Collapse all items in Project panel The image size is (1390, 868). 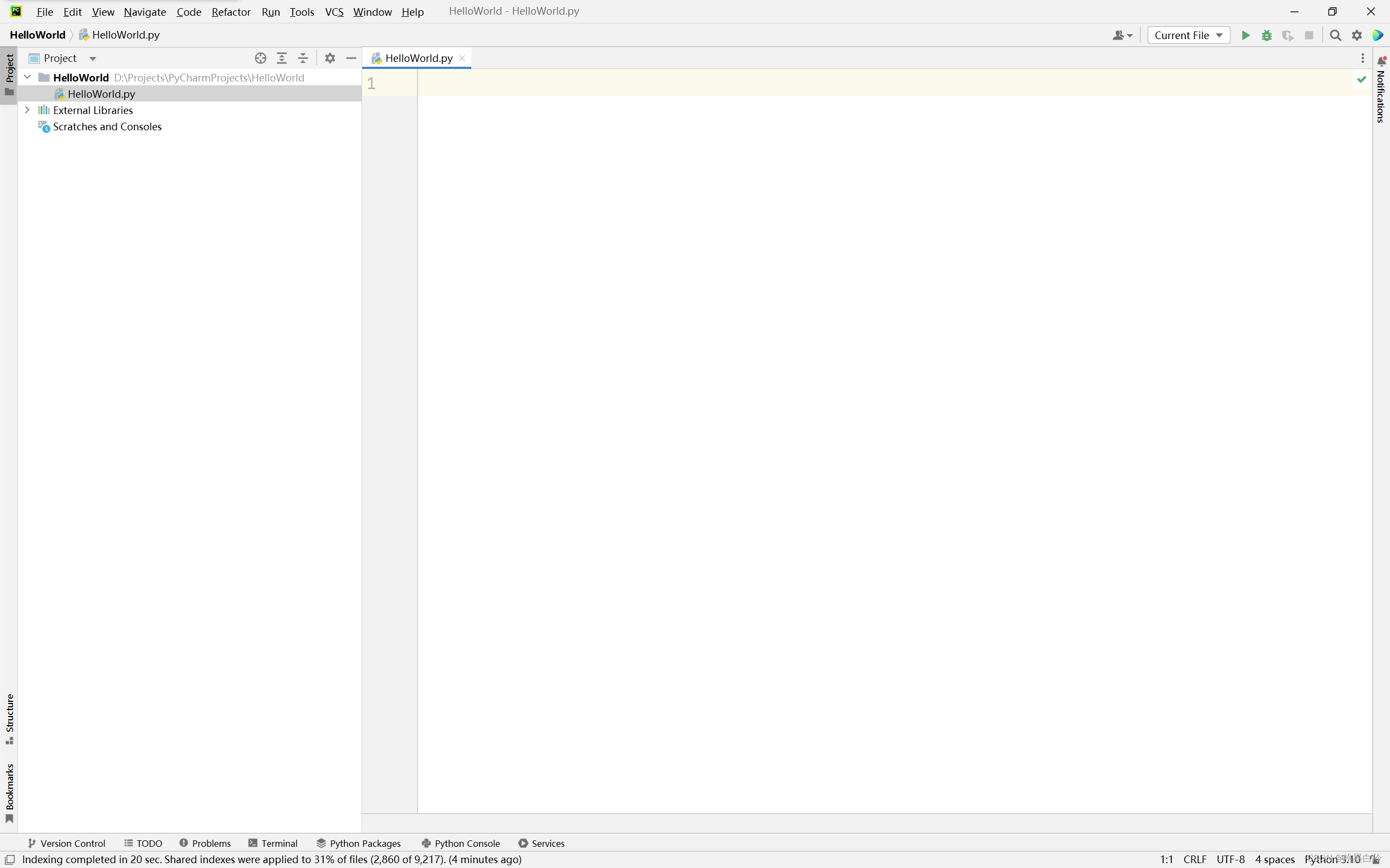point(303,58)
